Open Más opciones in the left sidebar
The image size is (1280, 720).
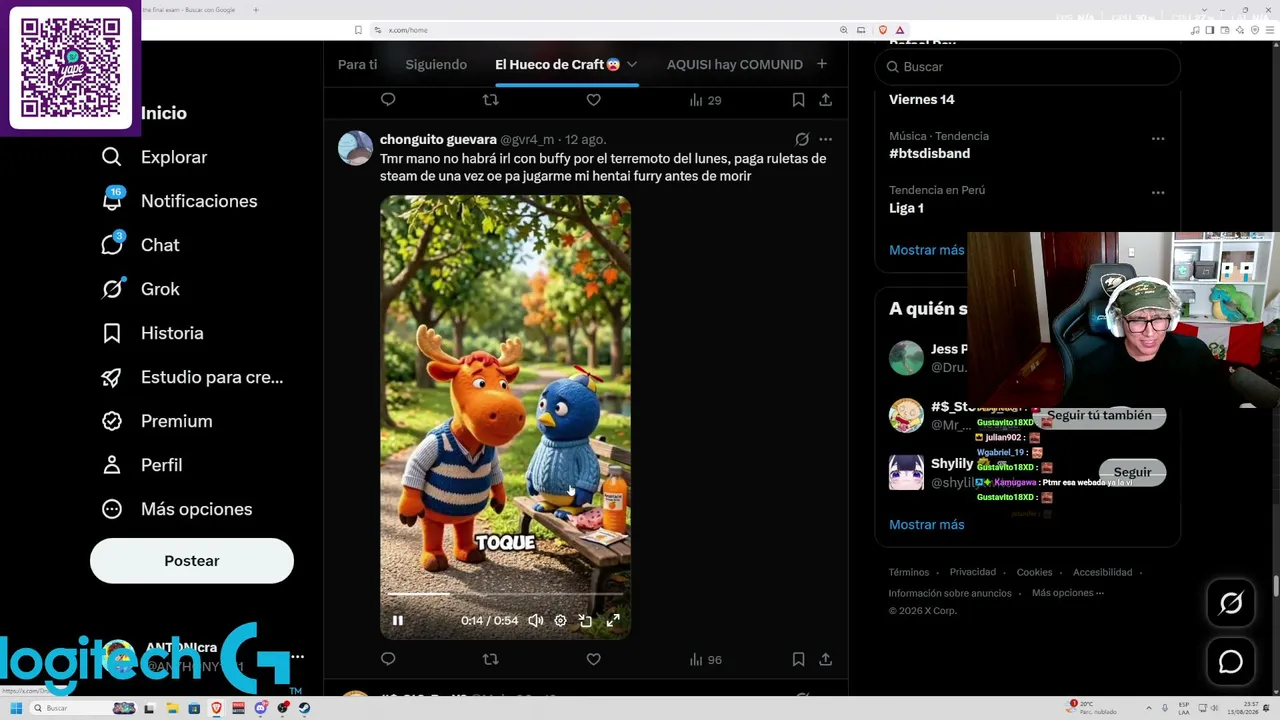coord(177,509)
